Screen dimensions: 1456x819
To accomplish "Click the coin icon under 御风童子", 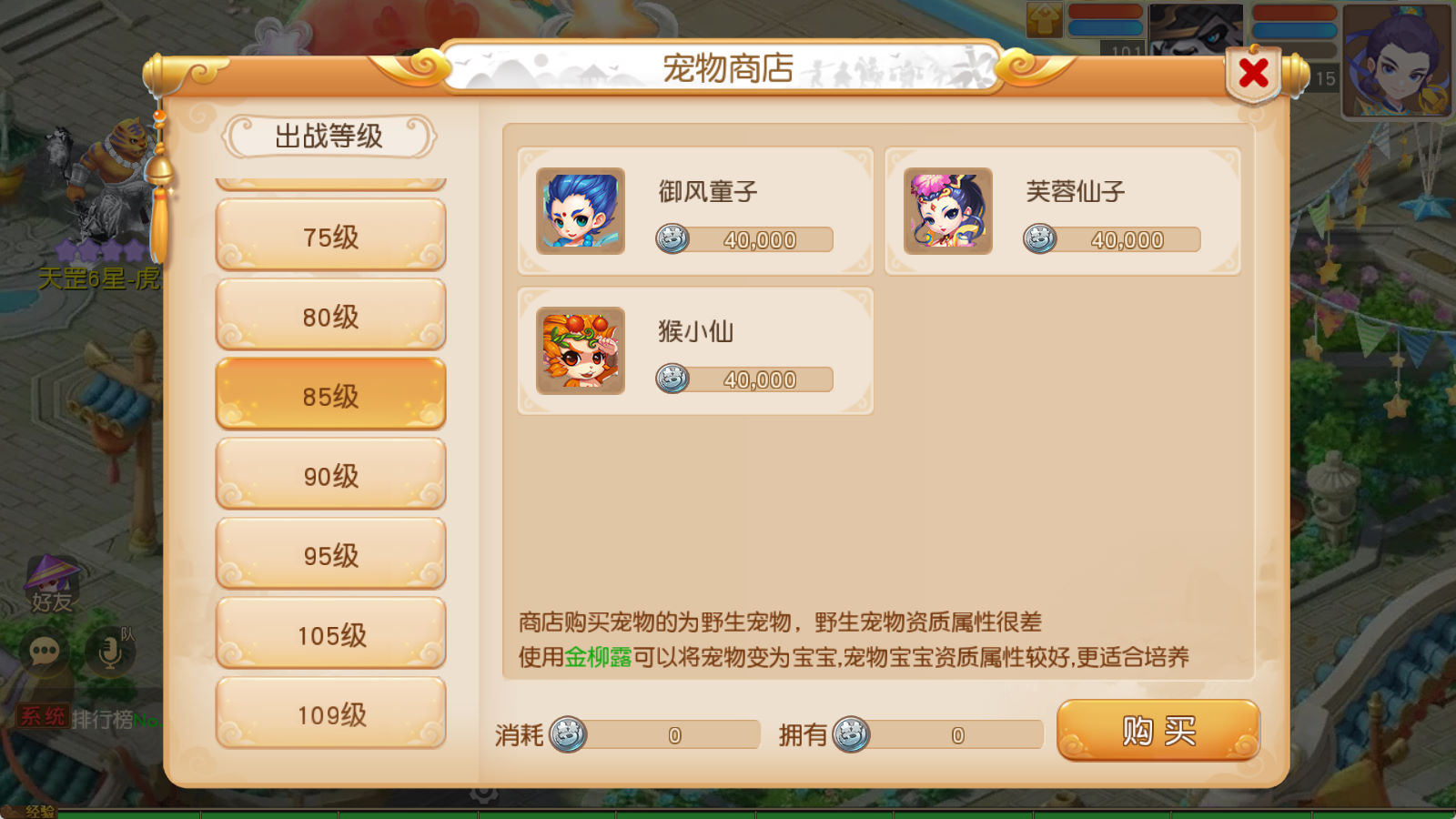I will click(672, 239).
